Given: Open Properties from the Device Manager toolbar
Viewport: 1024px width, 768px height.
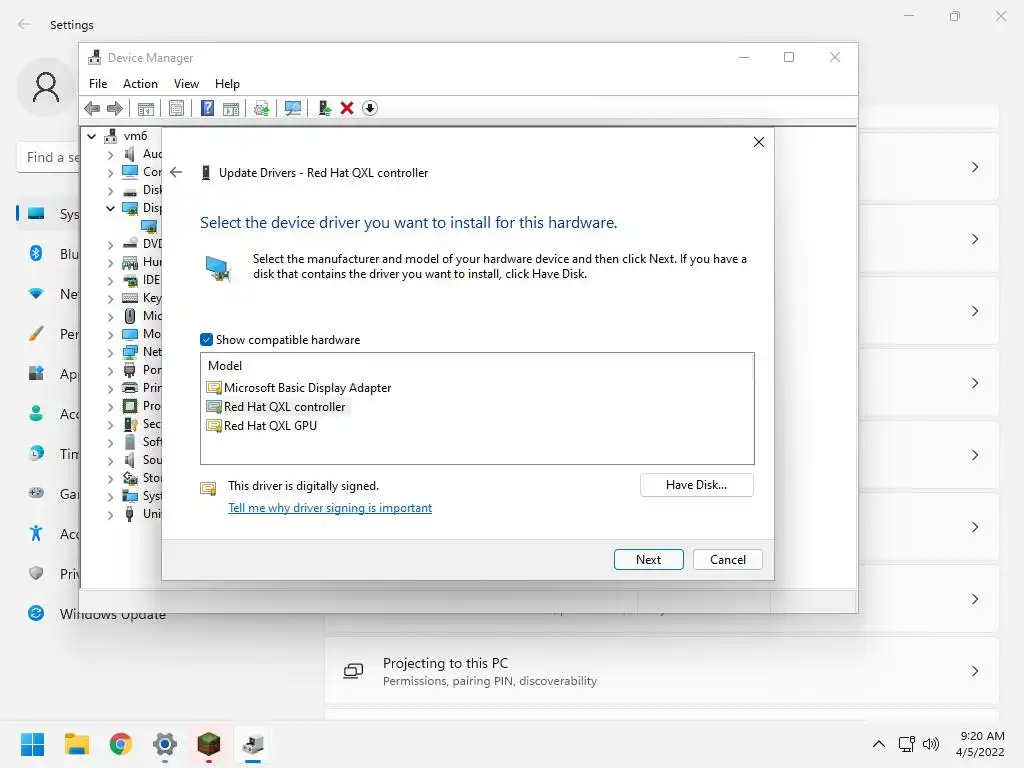Looking at the screenshot, I should tap(176, 108).
